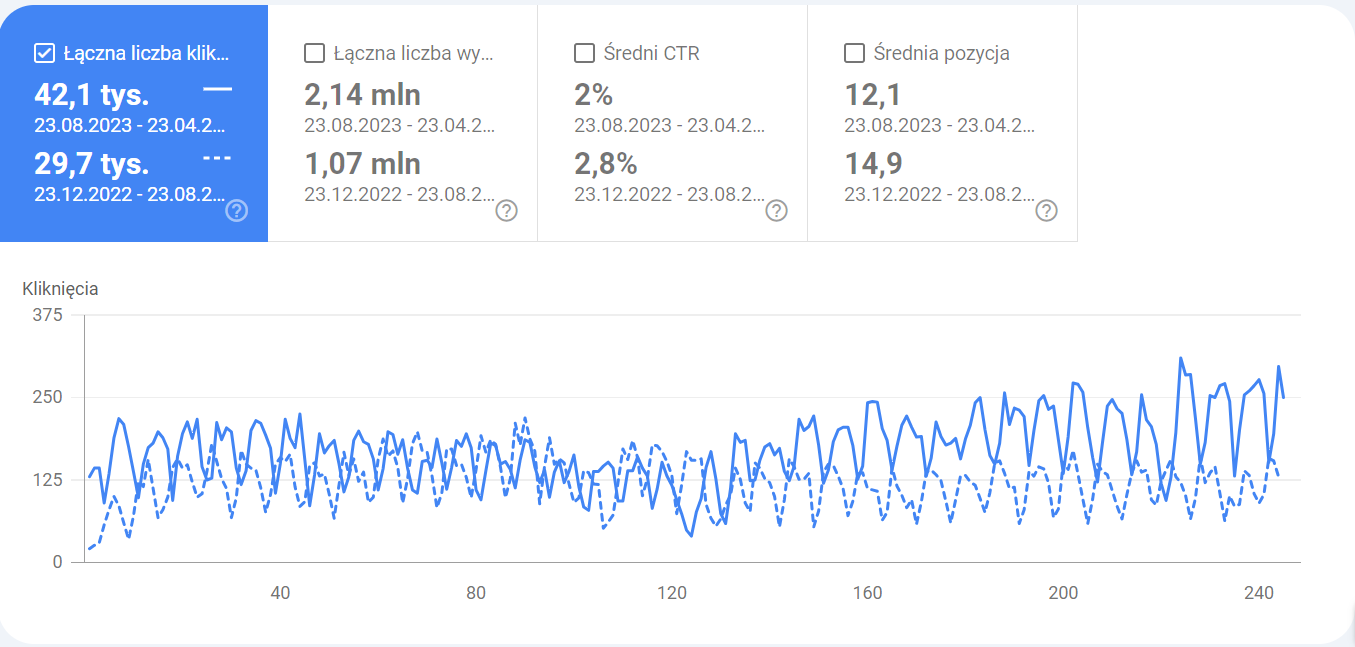1355x647 pixels.
Task: Click help icon in Średnia pozycja card
Action: [x=1046, y=210]
